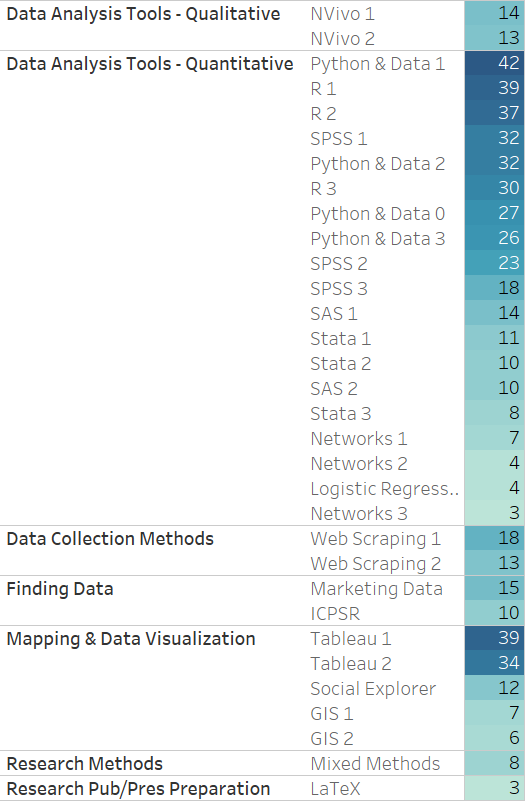Select the SPSS 2 cell showing 23

(495, 264)
